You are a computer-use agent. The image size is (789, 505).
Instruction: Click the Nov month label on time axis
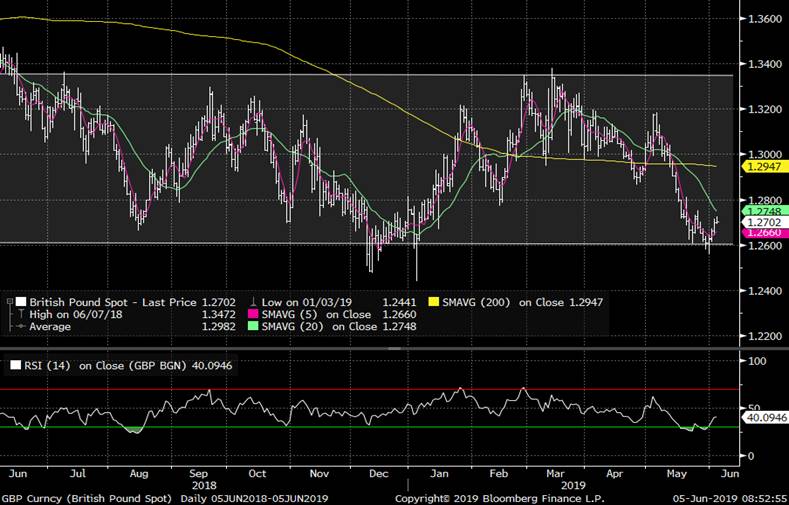[319, 473]
